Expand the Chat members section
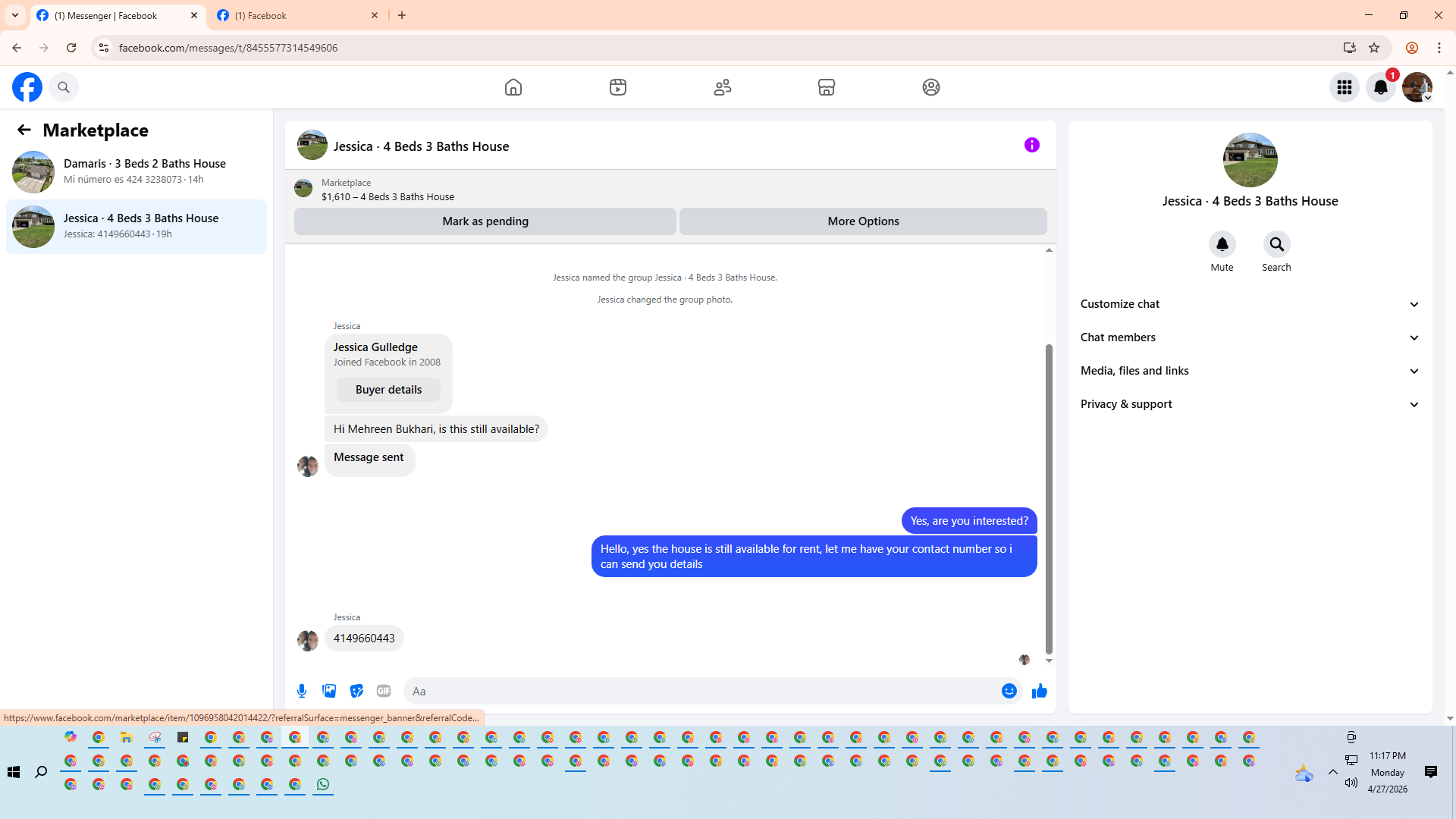 tap(1250, 337)
